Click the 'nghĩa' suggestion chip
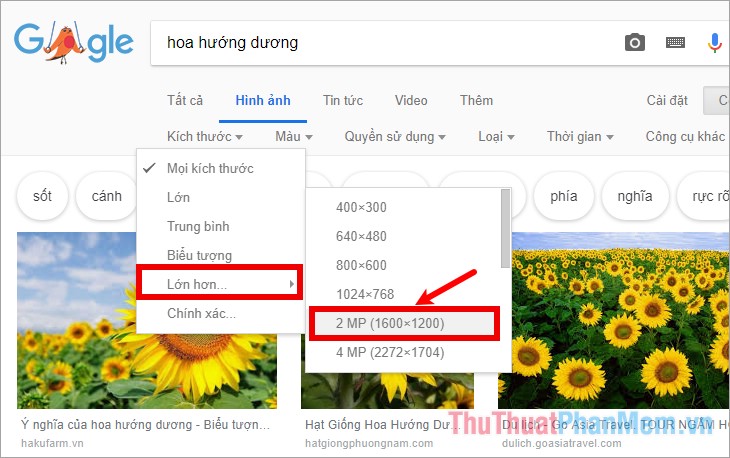 pyautogui.click(x=635, y=196)
